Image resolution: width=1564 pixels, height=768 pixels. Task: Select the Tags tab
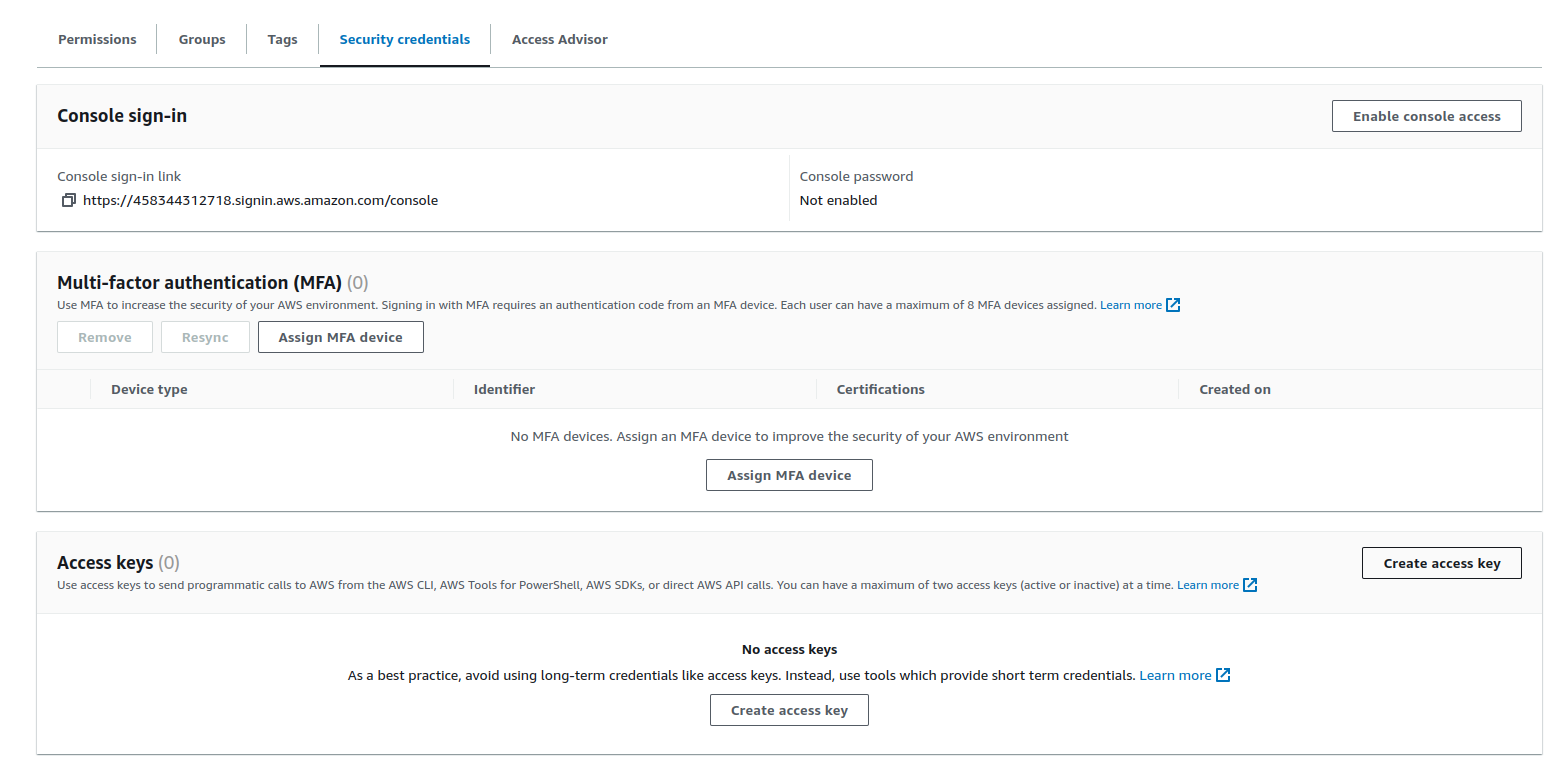282,40
